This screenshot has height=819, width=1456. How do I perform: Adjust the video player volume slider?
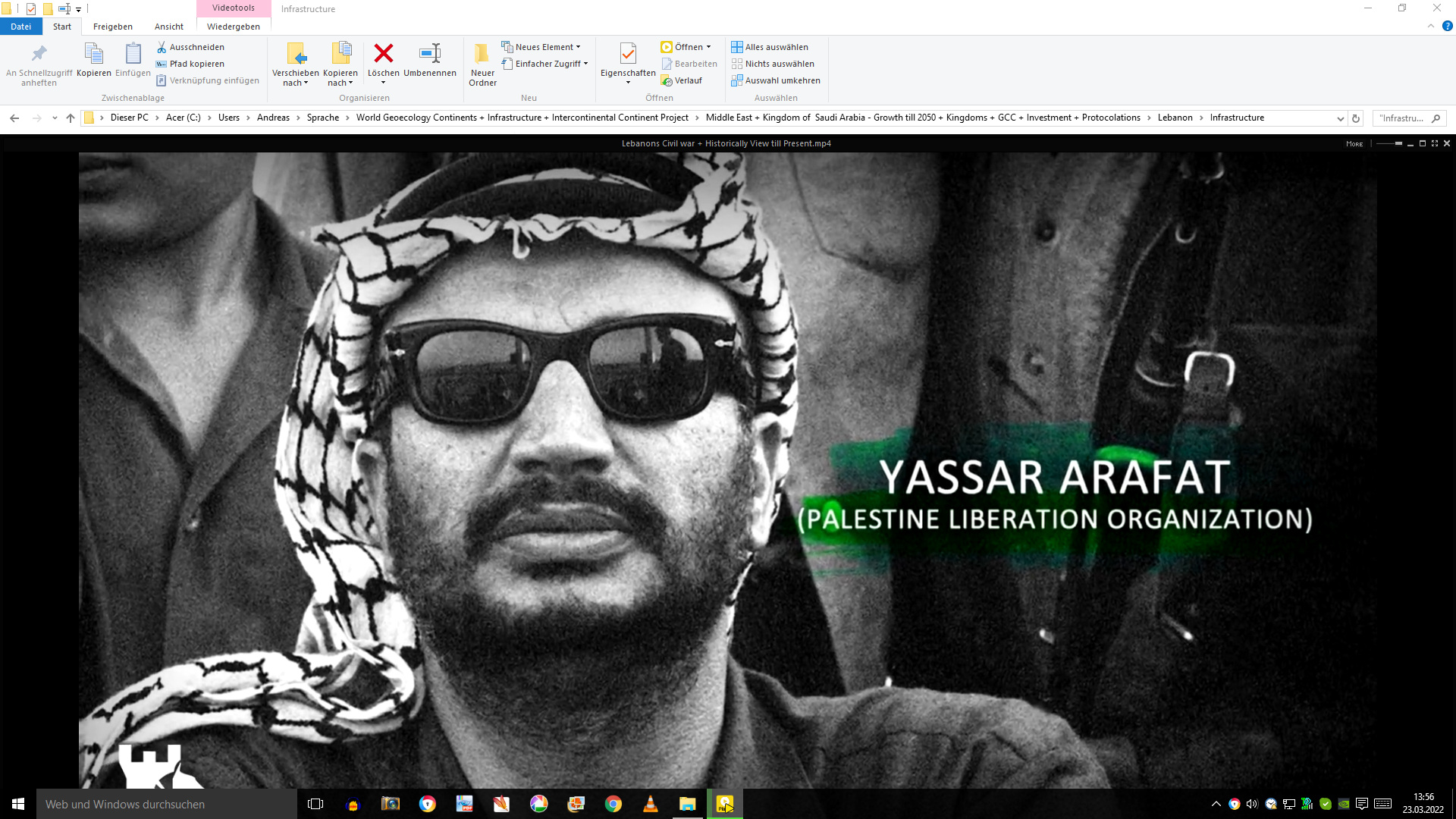click(1389, 143)
